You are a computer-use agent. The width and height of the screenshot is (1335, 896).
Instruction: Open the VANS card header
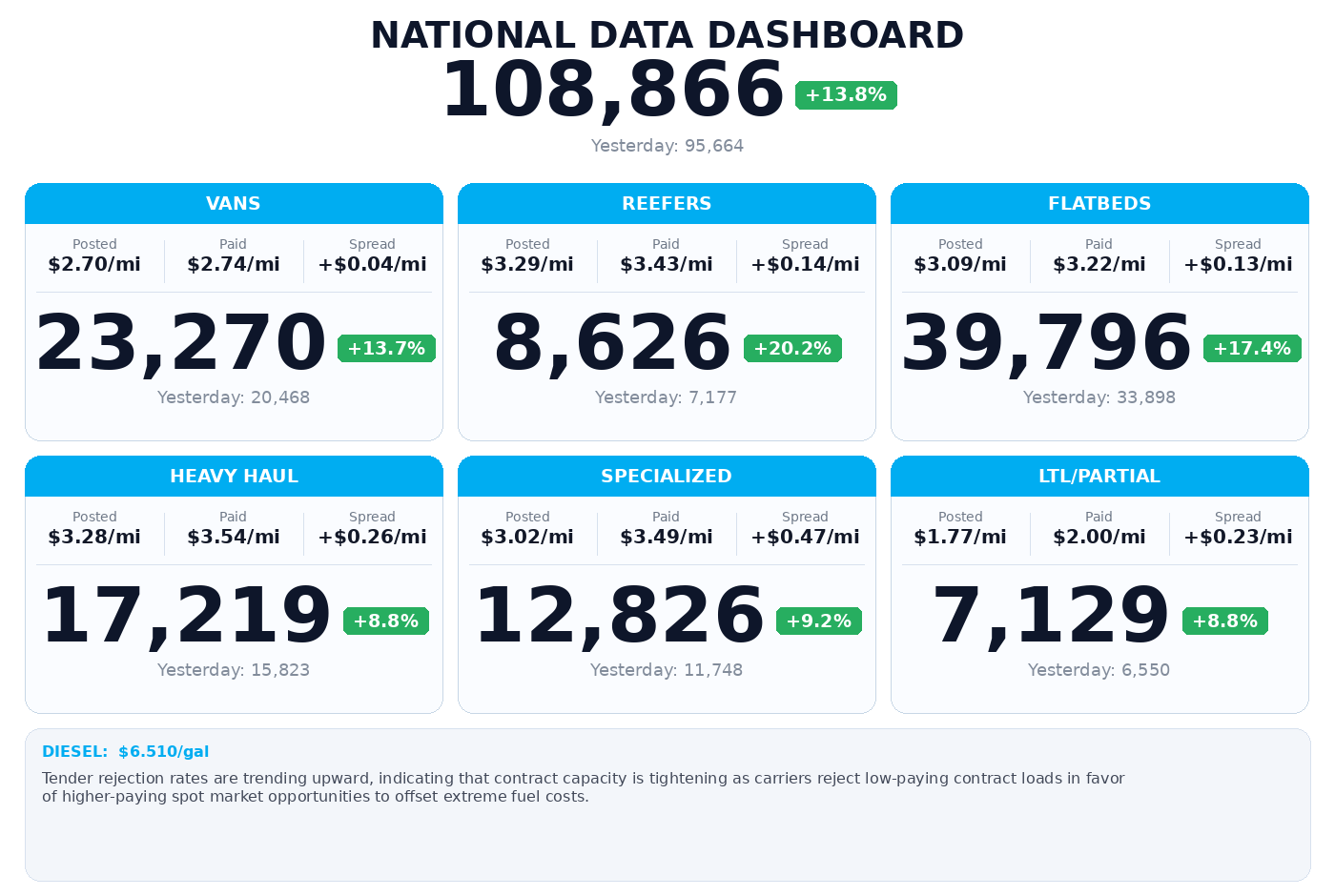(x=234, y=203)
